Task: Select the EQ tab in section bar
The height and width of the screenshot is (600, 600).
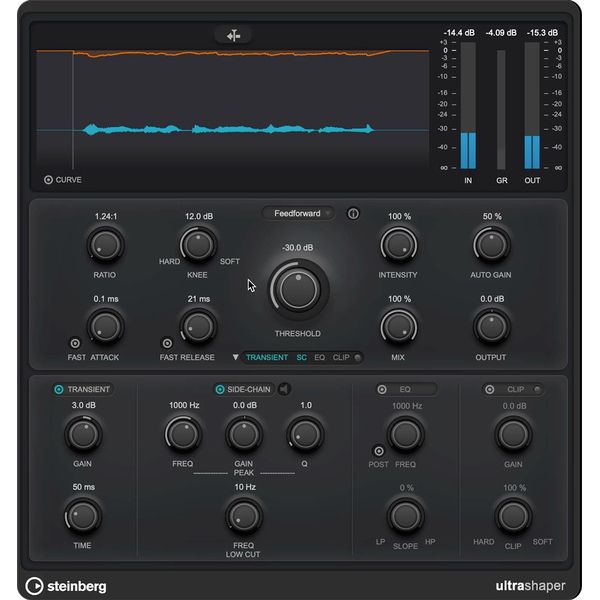Action: [x=320, y=357]
